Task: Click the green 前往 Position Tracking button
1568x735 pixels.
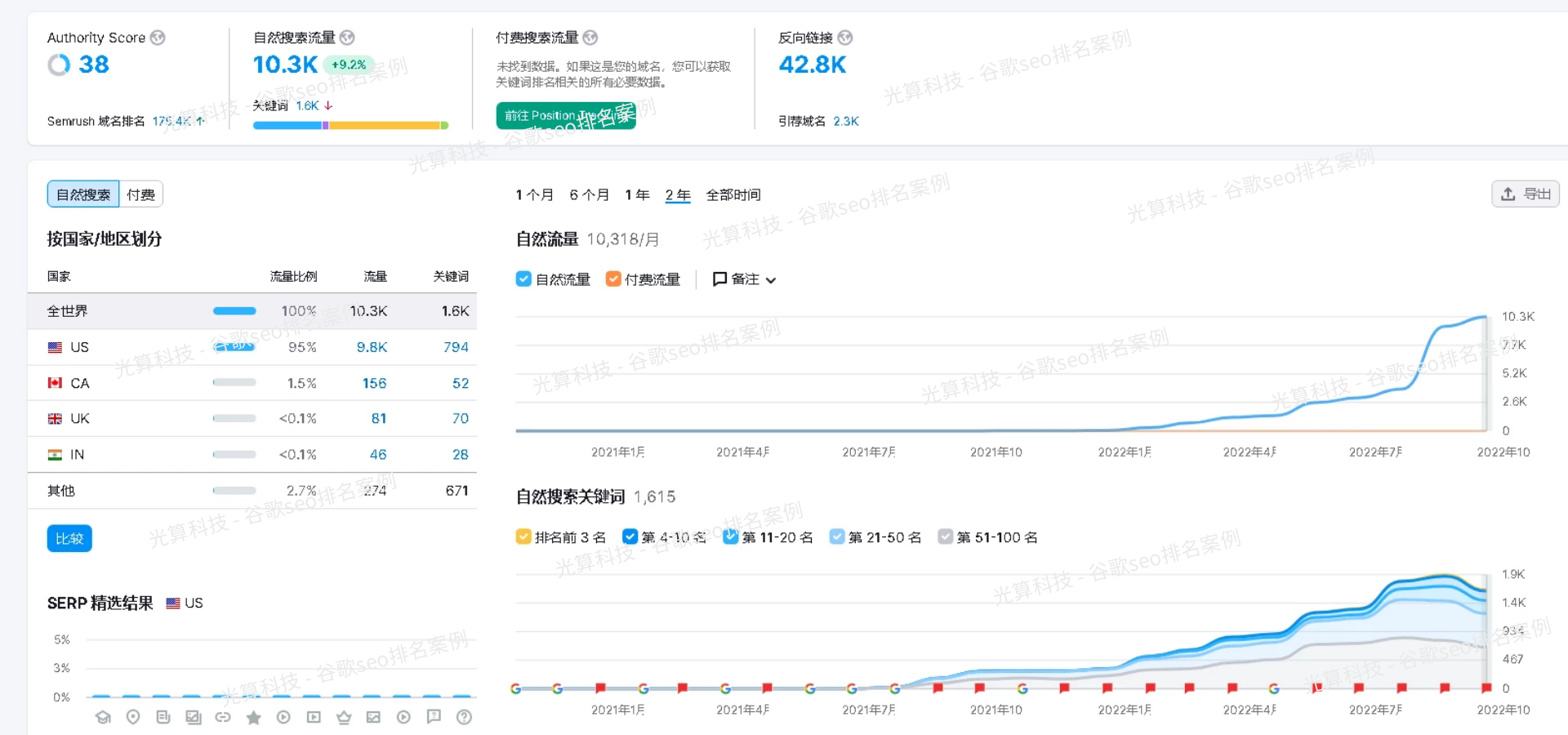Action: pos(565,115)
